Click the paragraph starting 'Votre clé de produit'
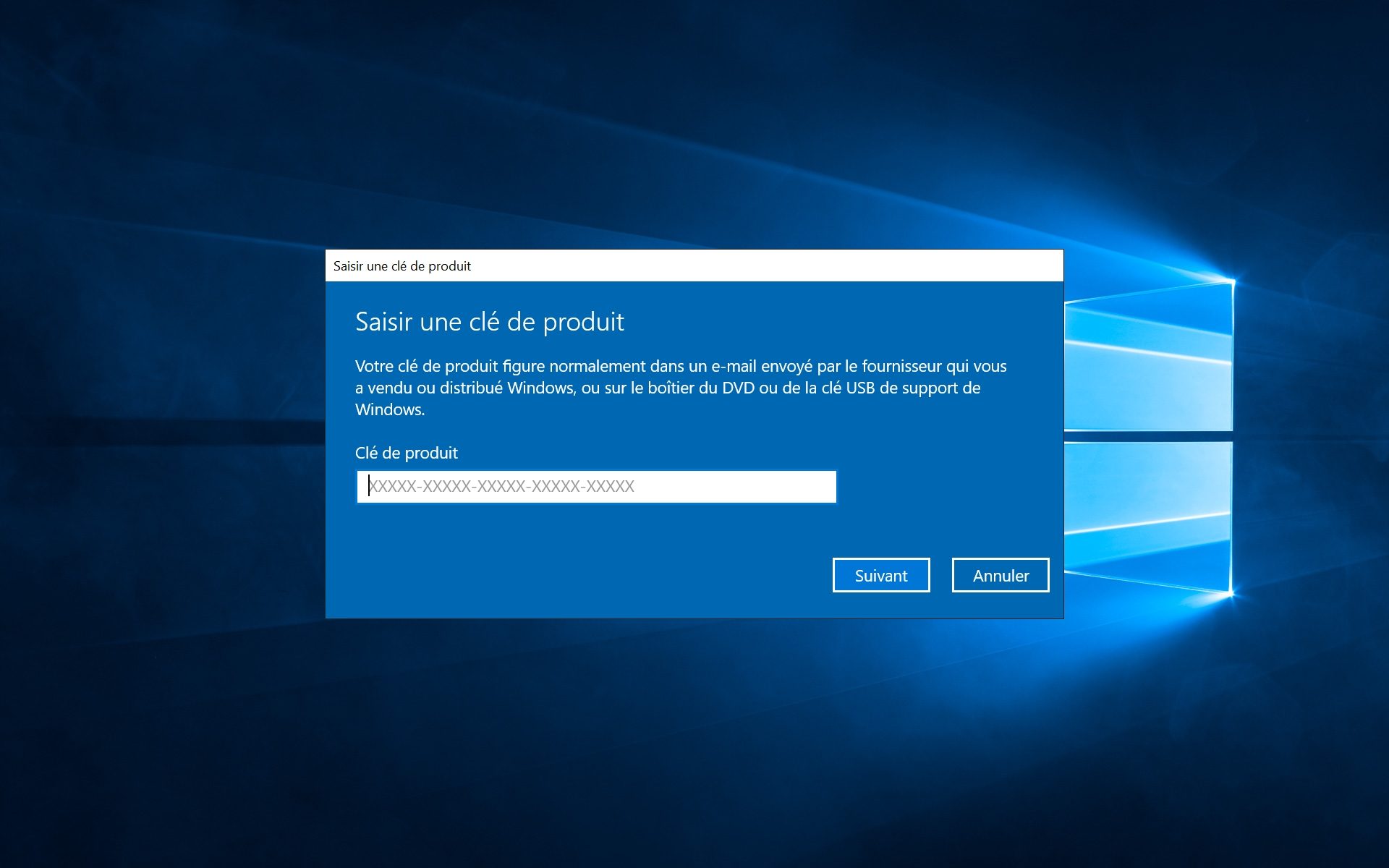The width and height of the screenshot is (1389, 868). tap(681, 388)
